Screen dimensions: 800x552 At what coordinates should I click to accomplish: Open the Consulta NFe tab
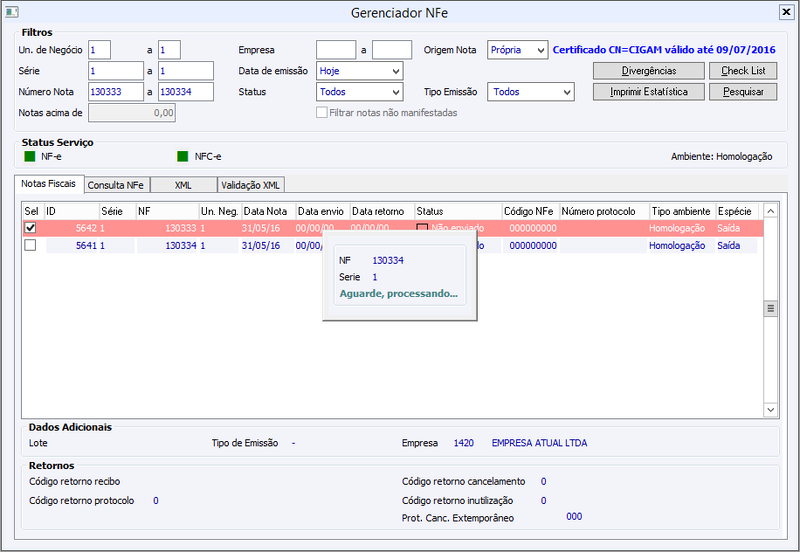pos(116,185)
